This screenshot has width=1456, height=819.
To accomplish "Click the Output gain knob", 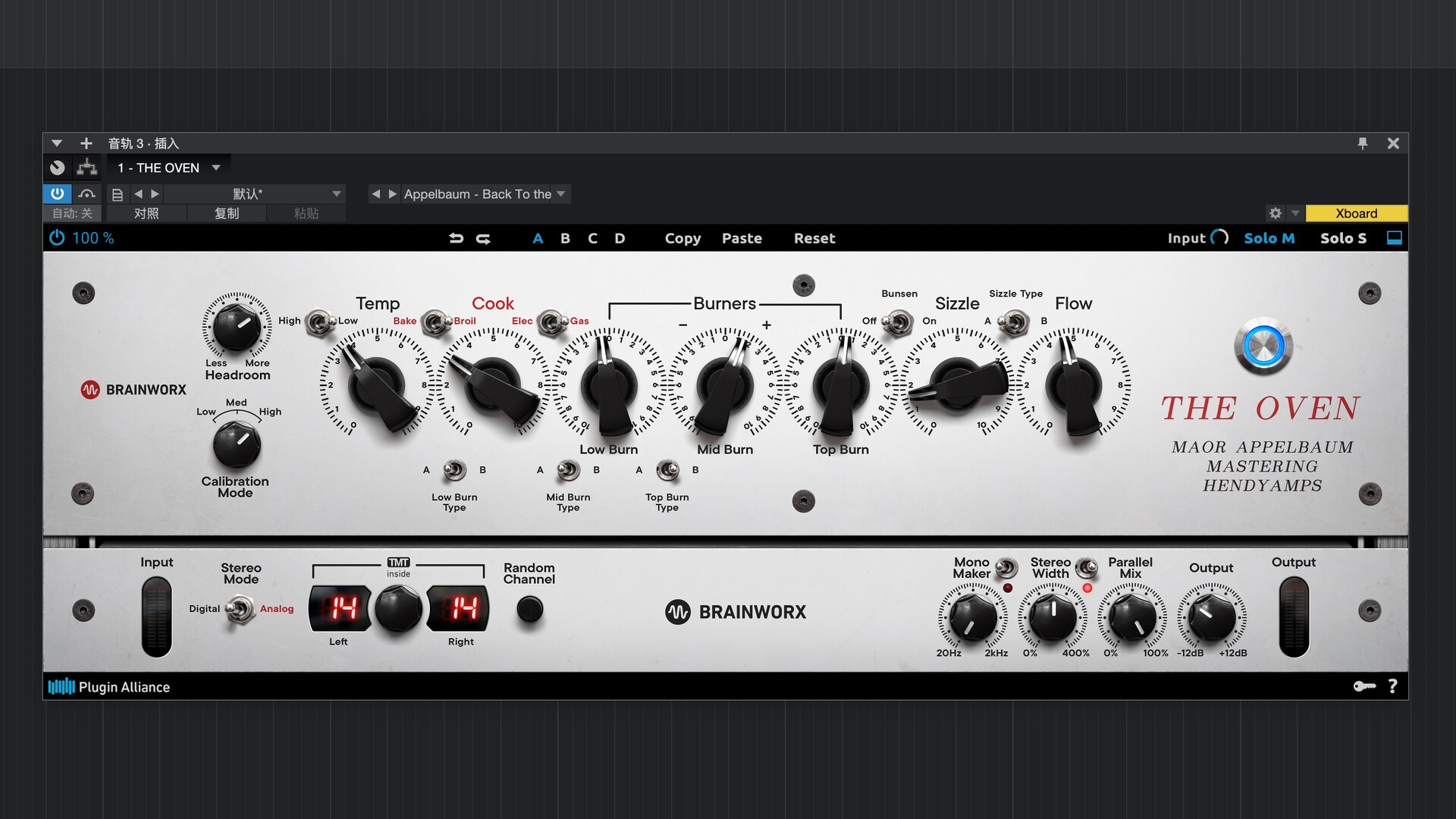I will tap(1212, 617).
